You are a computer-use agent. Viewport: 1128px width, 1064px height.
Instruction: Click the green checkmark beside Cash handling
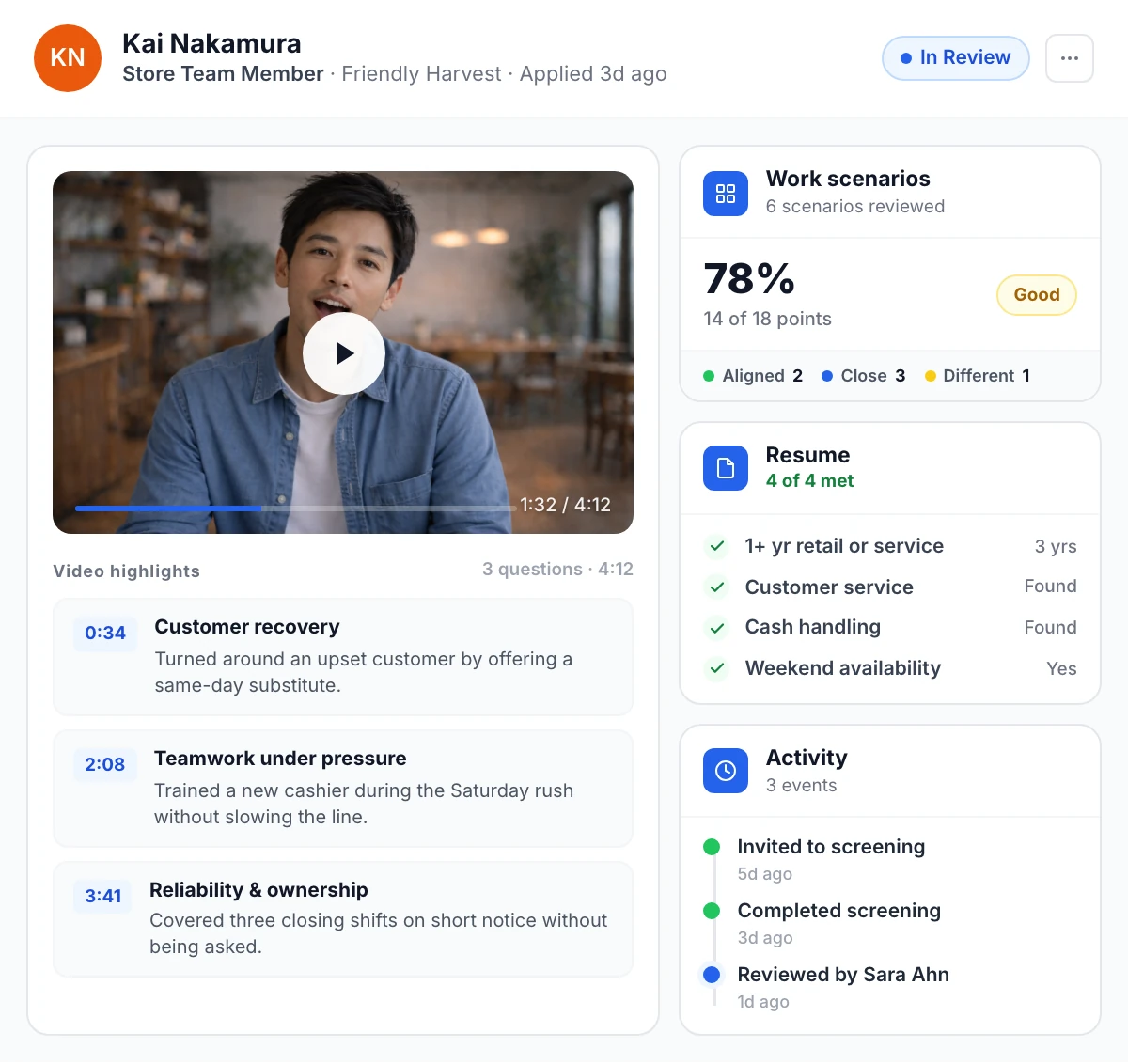pos(716,628)
